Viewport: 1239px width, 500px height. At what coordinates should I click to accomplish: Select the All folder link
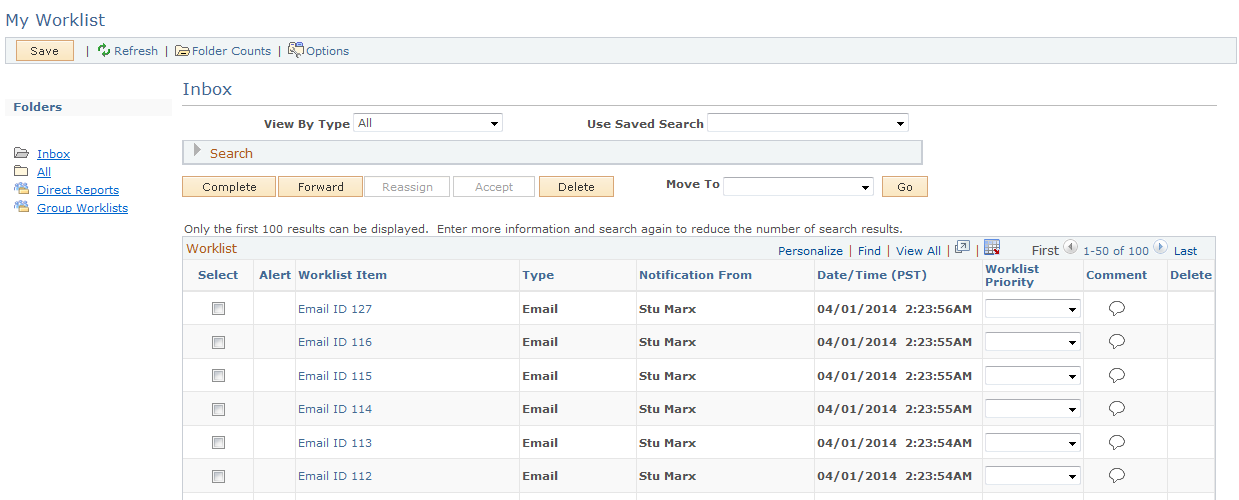pyautogui.click(x=44, y=172)
